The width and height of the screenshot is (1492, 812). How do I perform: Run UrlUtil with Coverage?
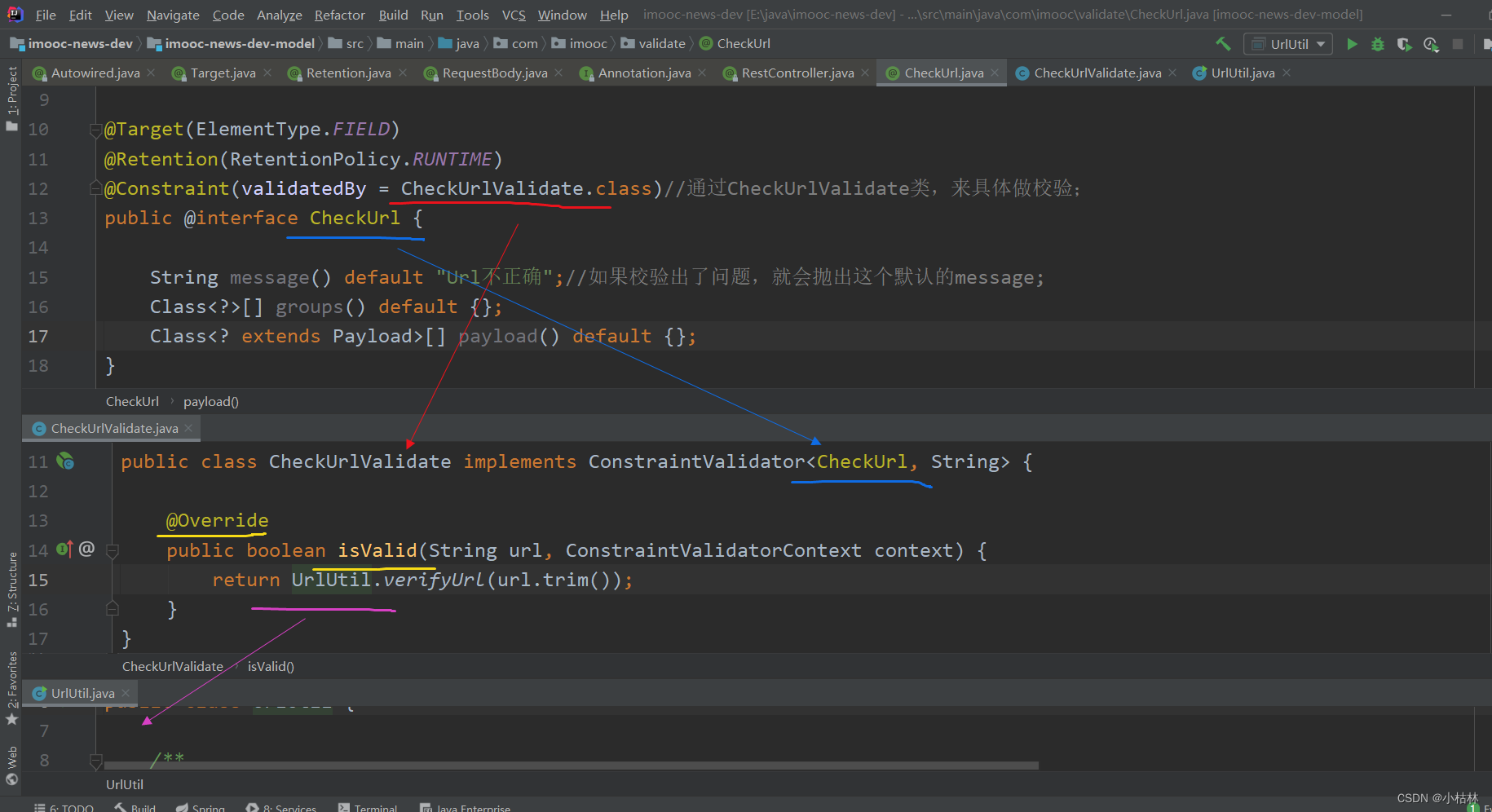click(x=1405, y=44)
